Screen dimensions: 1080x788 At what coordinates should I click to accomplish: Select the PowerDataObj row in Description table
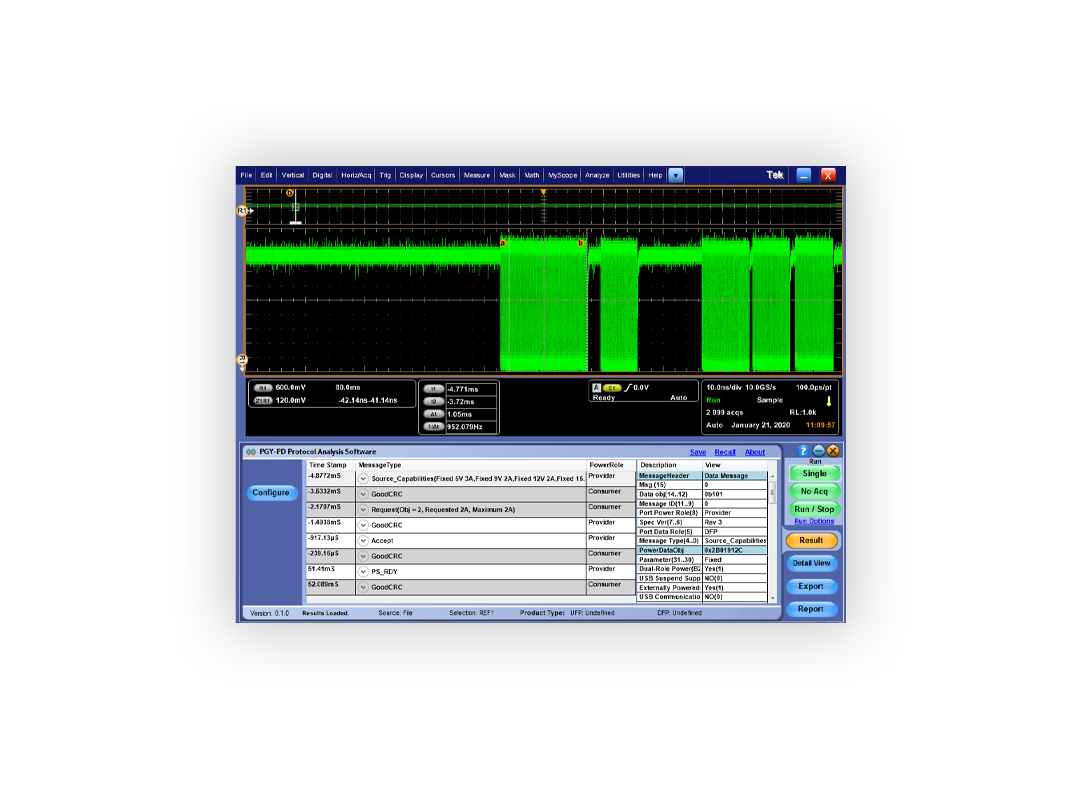[x=702, y=550]
